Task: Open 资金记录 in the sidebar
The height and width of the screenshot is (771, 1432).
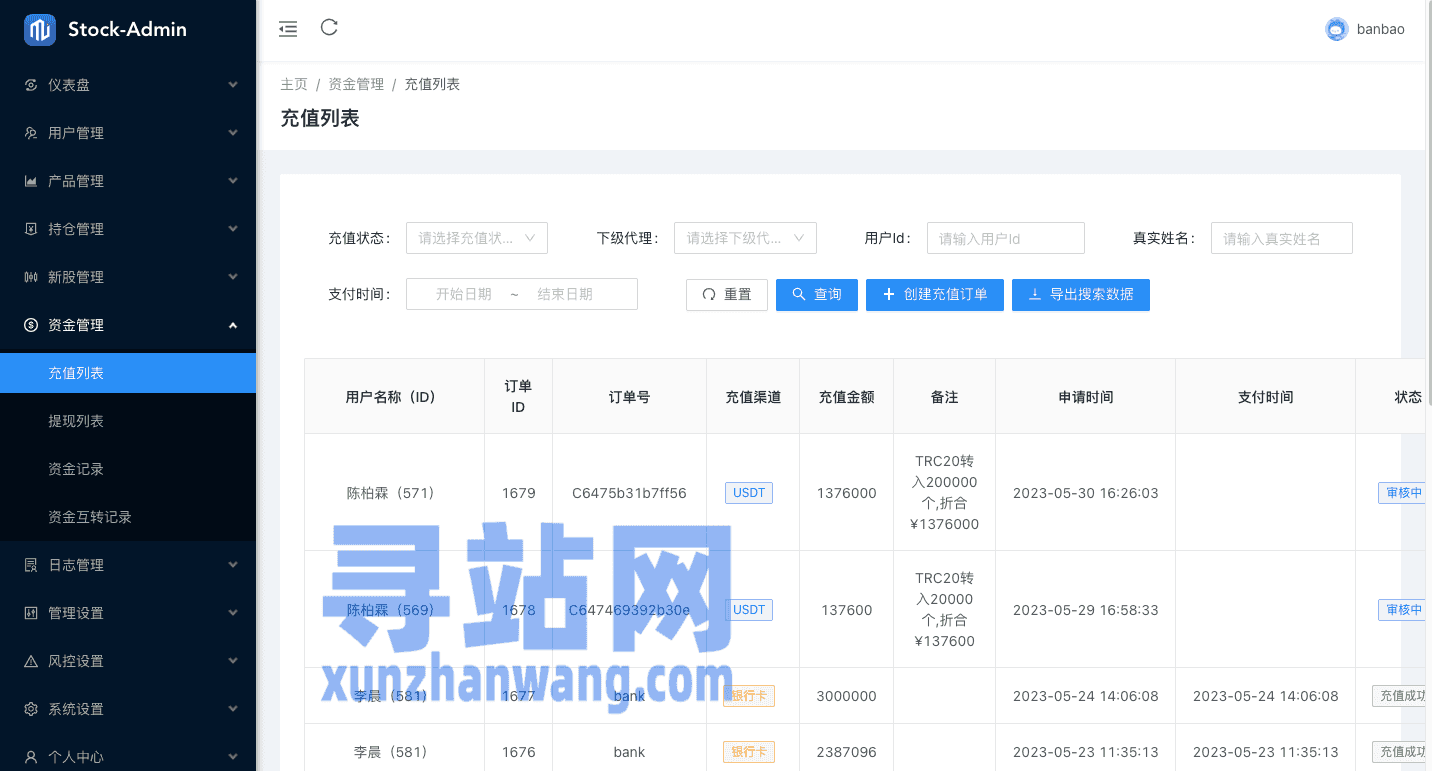Action: 128,469
